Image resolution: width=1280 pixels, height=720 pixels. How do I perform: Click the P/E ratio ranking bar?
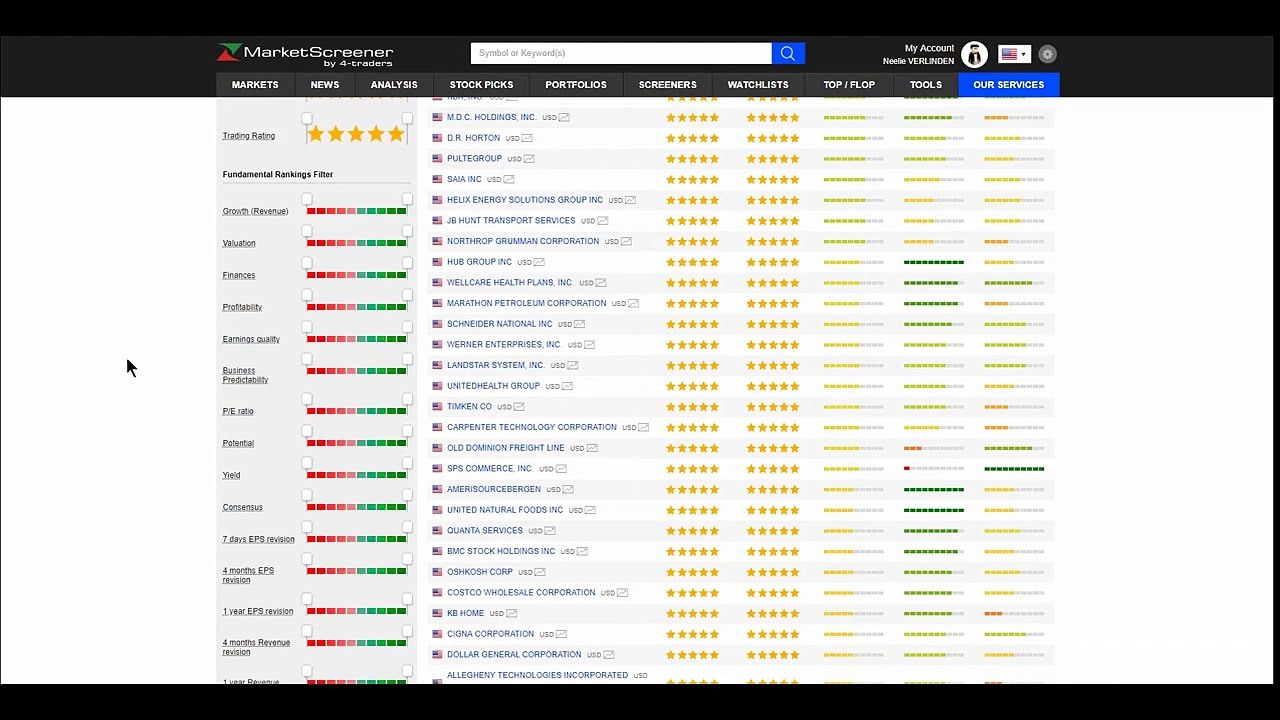356,411
